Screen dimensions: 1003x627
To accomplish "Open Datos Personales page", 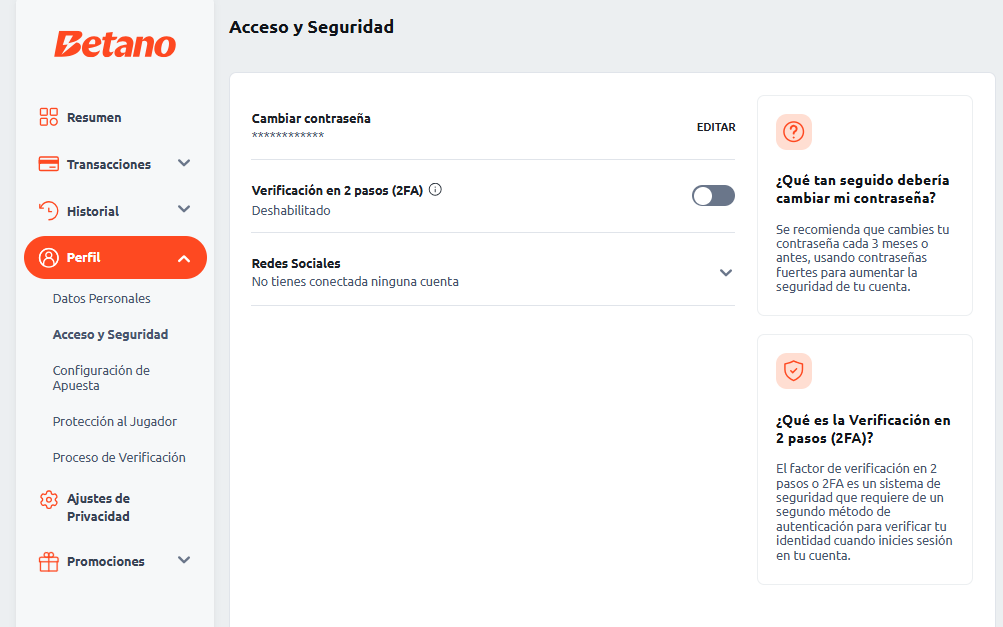I will (102, 299).
